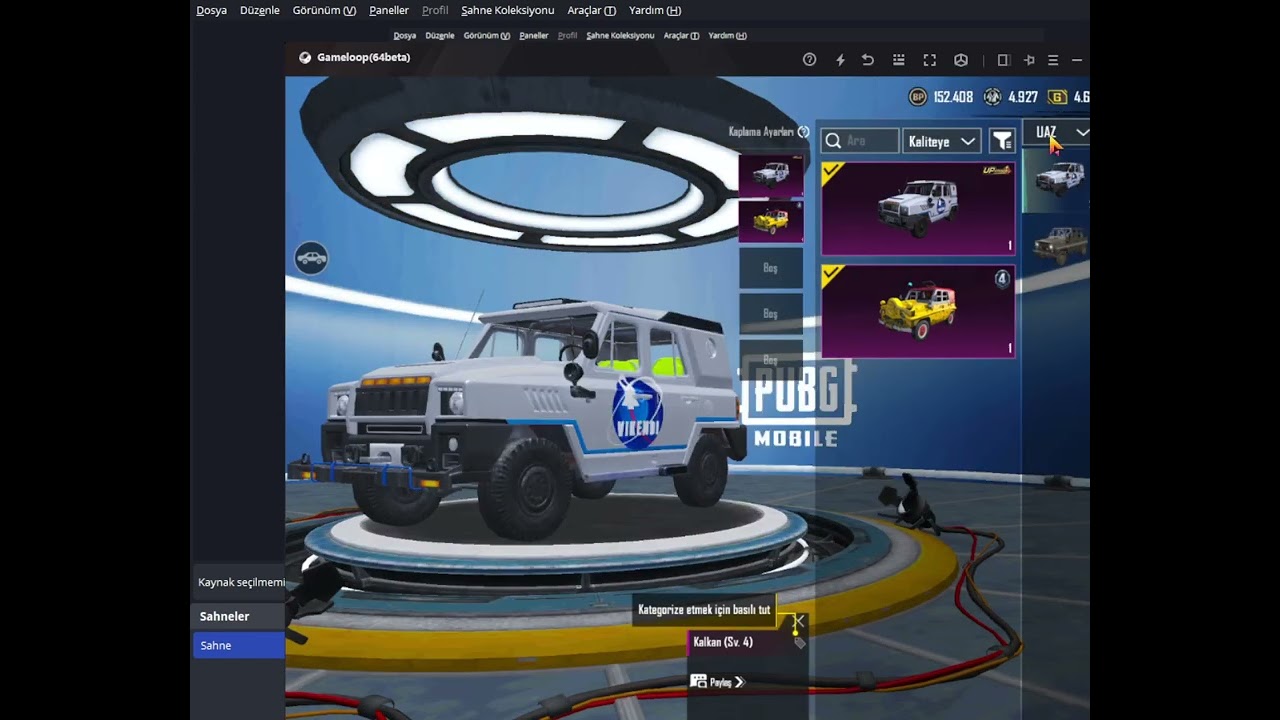Image resolution: width=1280 pixels, height=720 pixels.
Task: Expand the Kaliteye sort dropdown
Action: coord(942,141)
